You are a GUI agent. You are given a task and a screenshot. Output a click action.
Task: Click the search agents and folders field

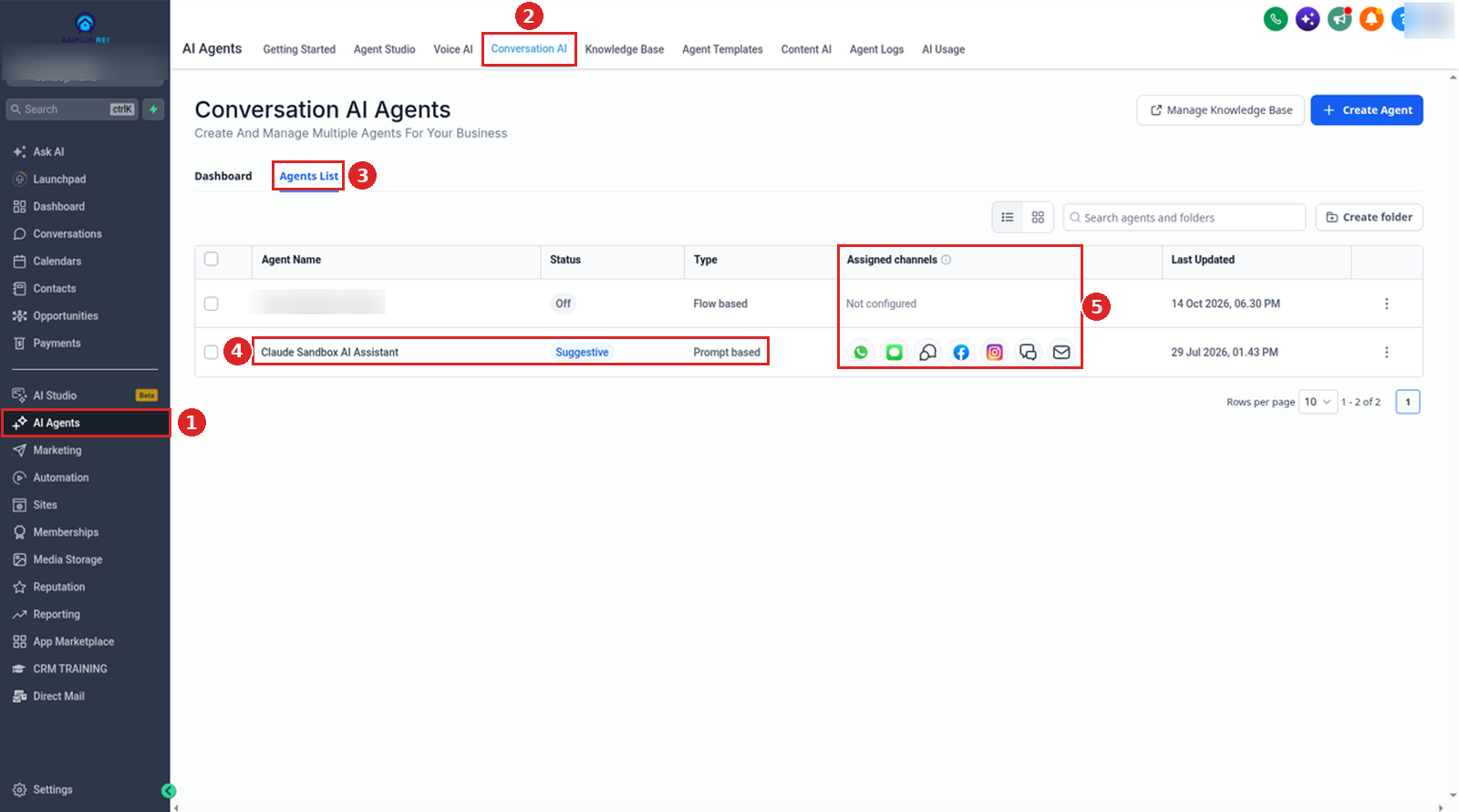1185,218
